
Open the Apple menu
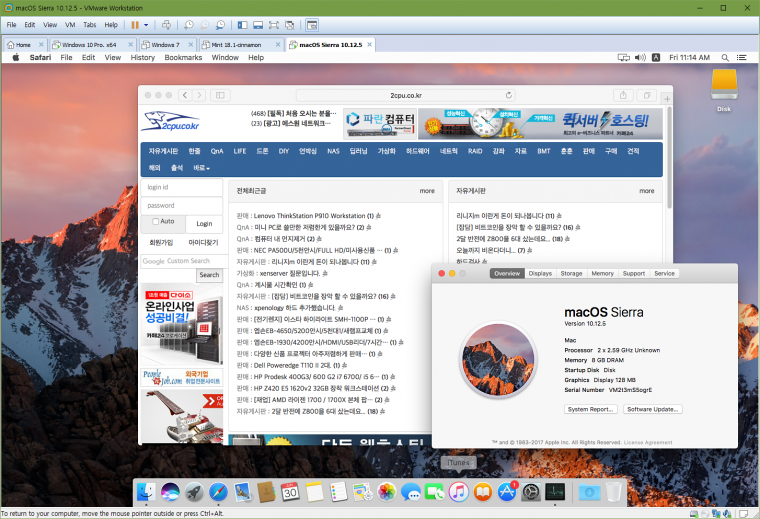tap(16, 57)
